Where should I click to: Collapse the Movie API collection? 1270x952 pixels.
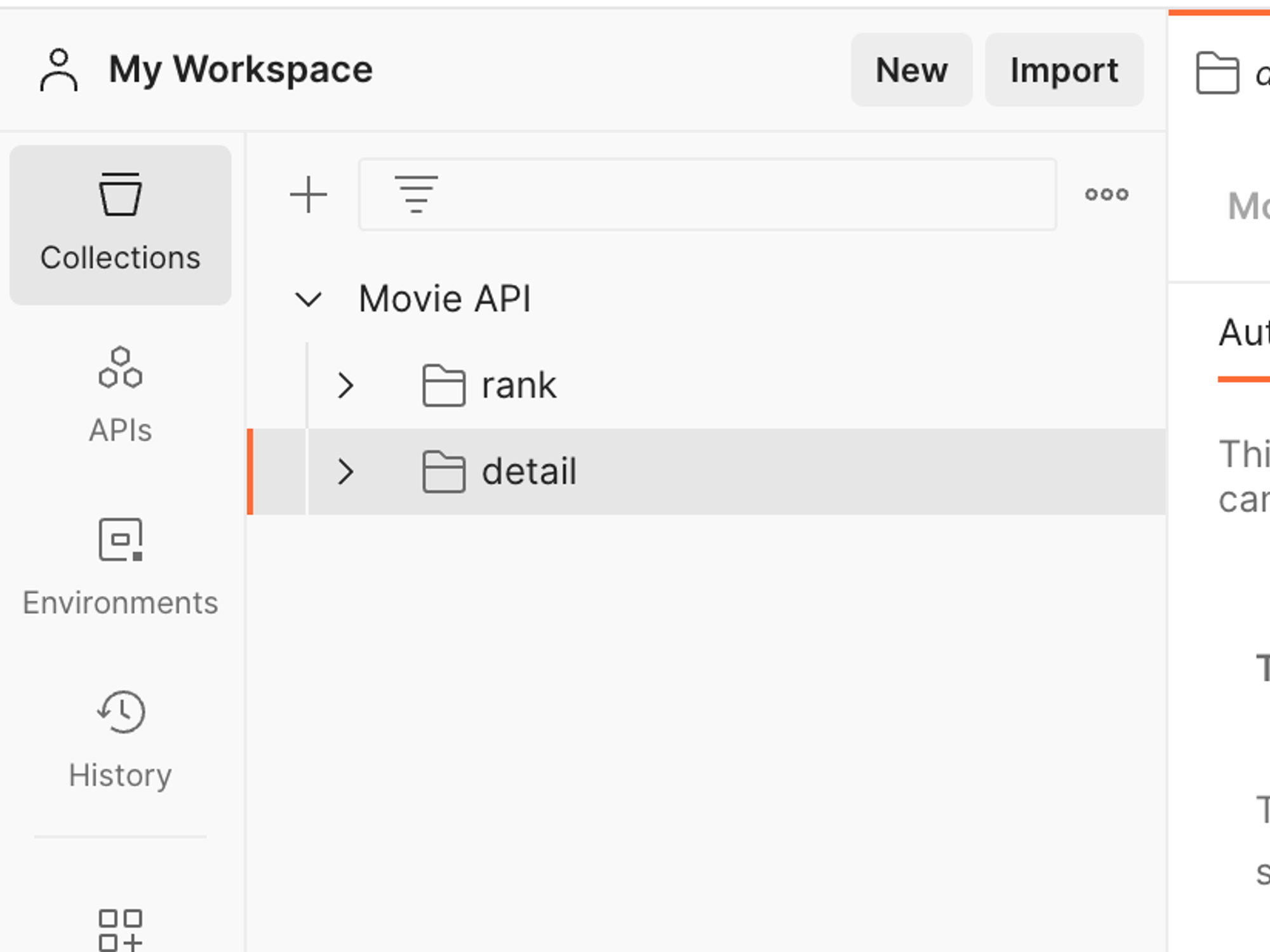pos(309,299)
